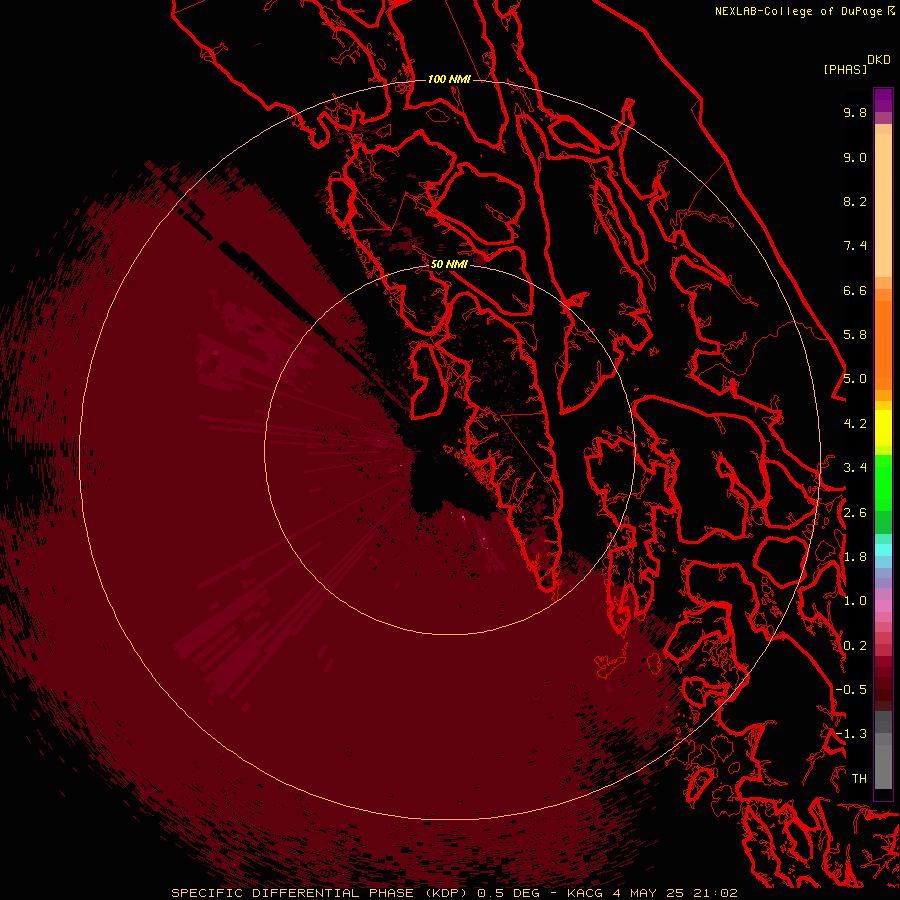The width and height of the screenshot is (900, 900).
Task: Click the 1.8 value on the color scale
Action: [855, 557]
